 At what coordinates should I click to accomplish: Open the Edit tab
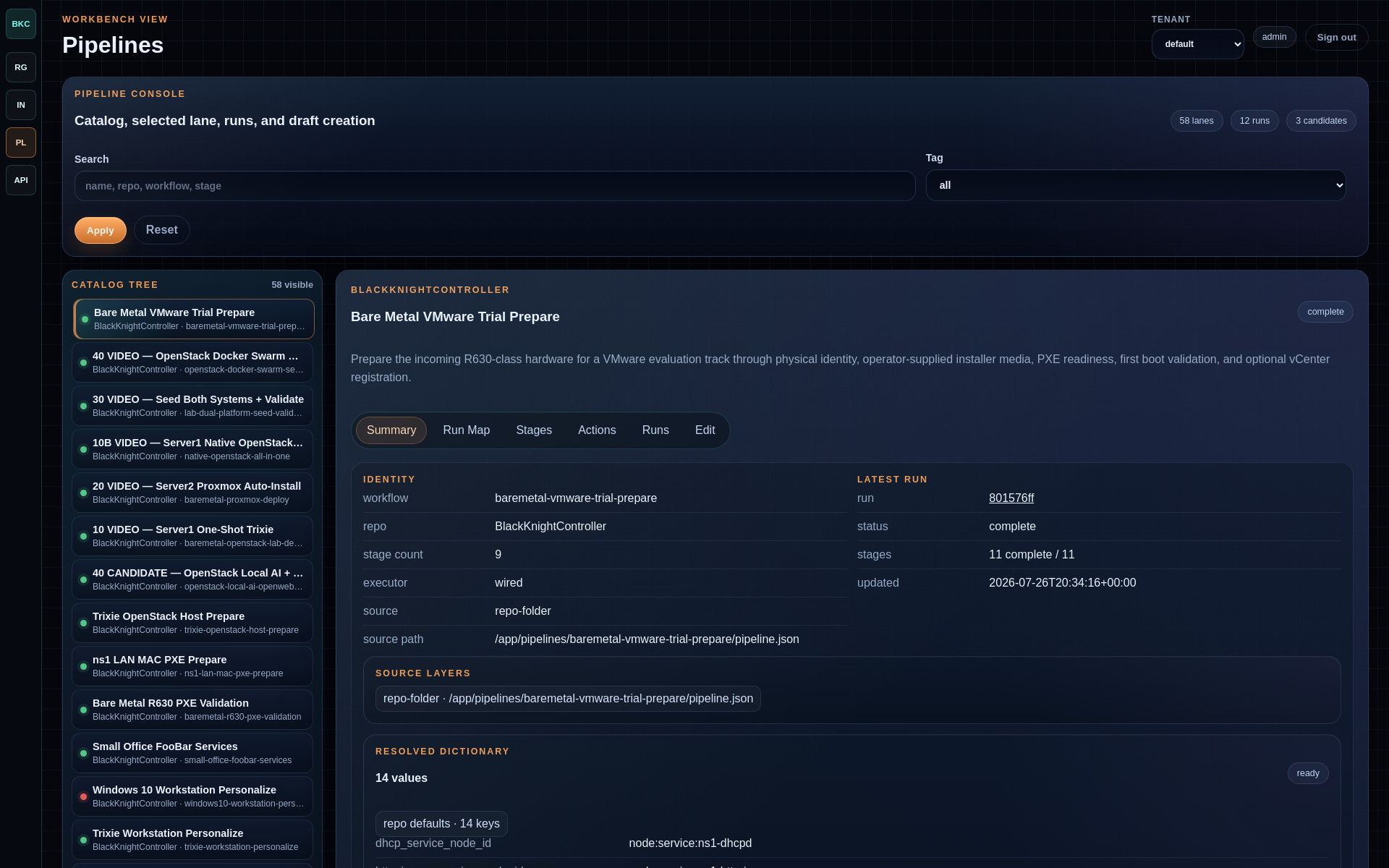click(705, 430)
